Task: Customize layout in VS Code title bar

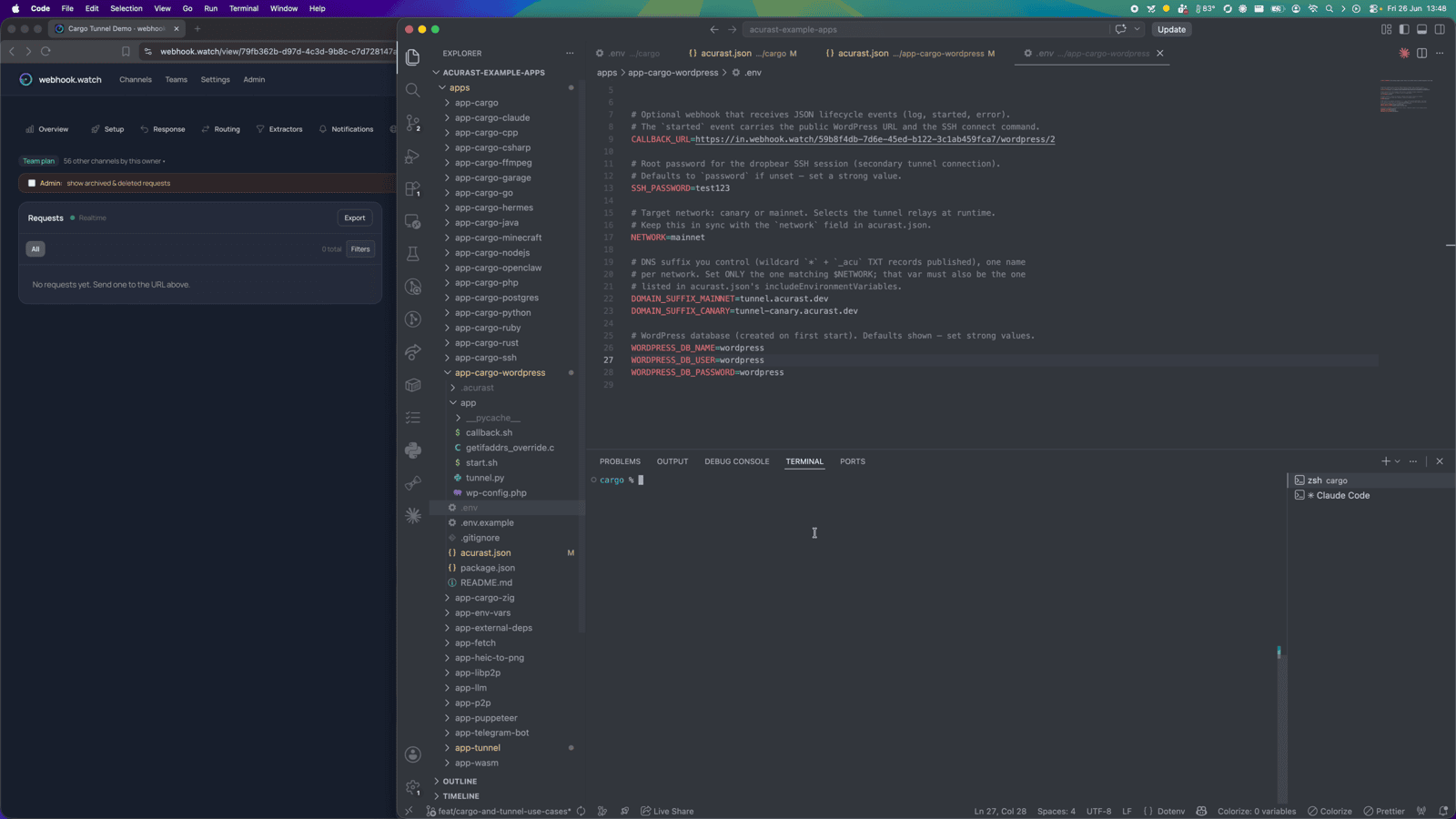Action: tap(1386, 29)
